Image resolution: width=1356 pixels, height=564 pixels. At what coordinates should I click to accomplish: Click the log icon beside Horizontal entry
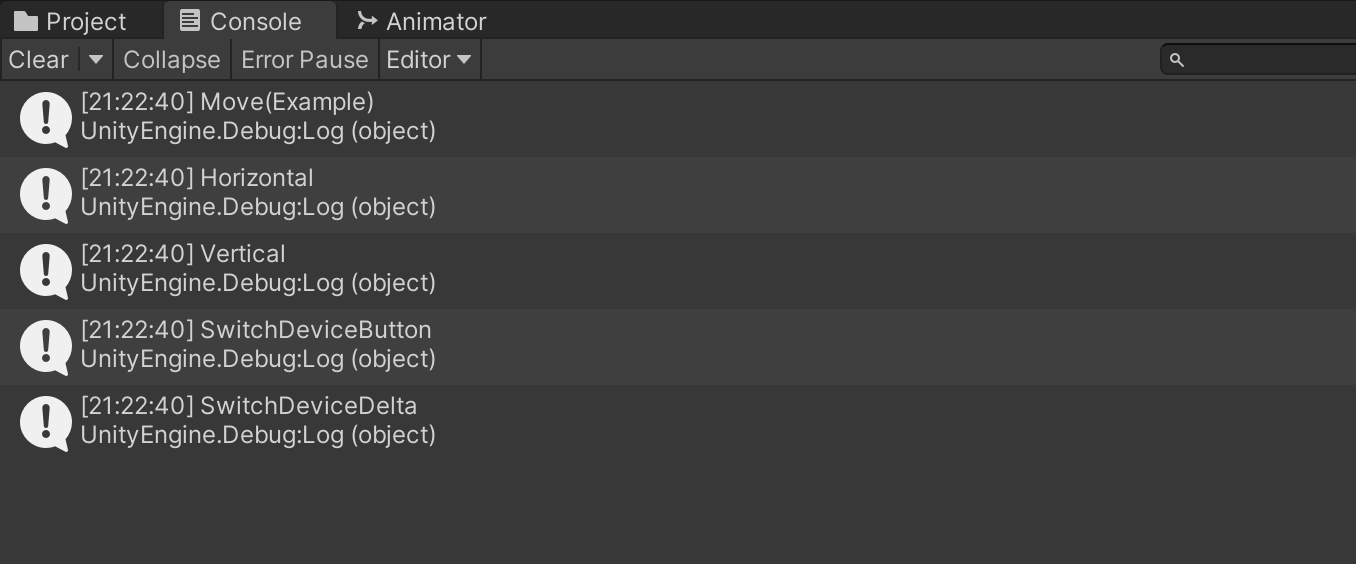coord(45,194)
